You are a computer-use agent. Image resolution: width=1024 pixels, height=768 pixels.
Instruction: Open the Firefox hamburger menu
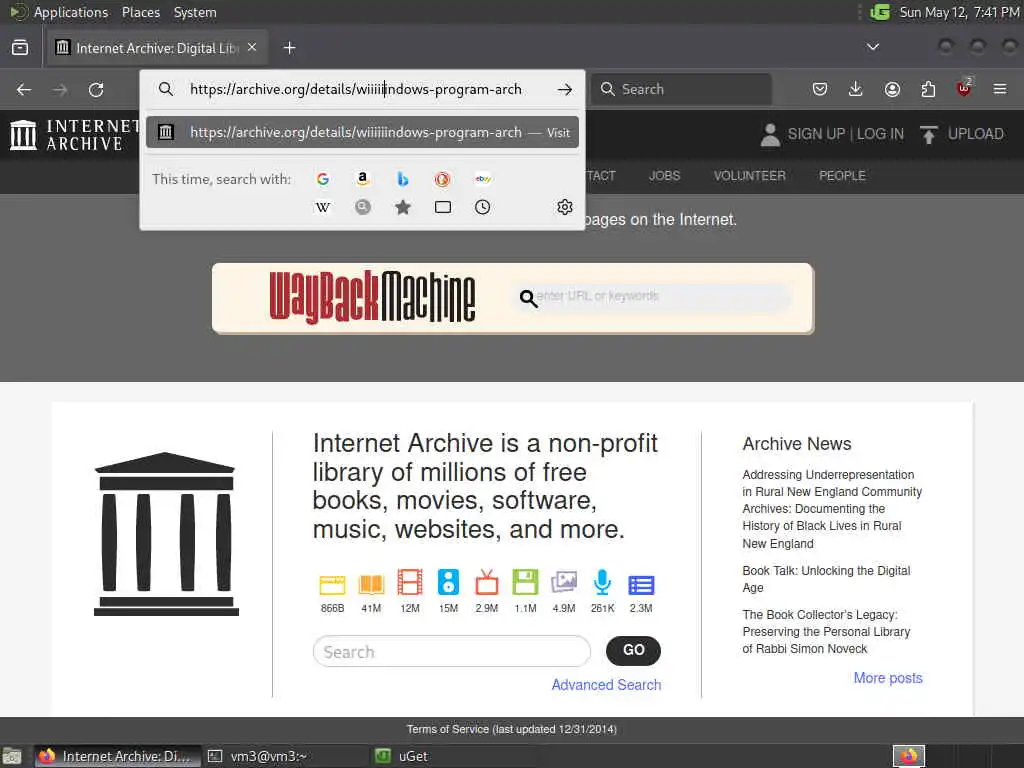pyautogui.click(x=1000, y=89)
